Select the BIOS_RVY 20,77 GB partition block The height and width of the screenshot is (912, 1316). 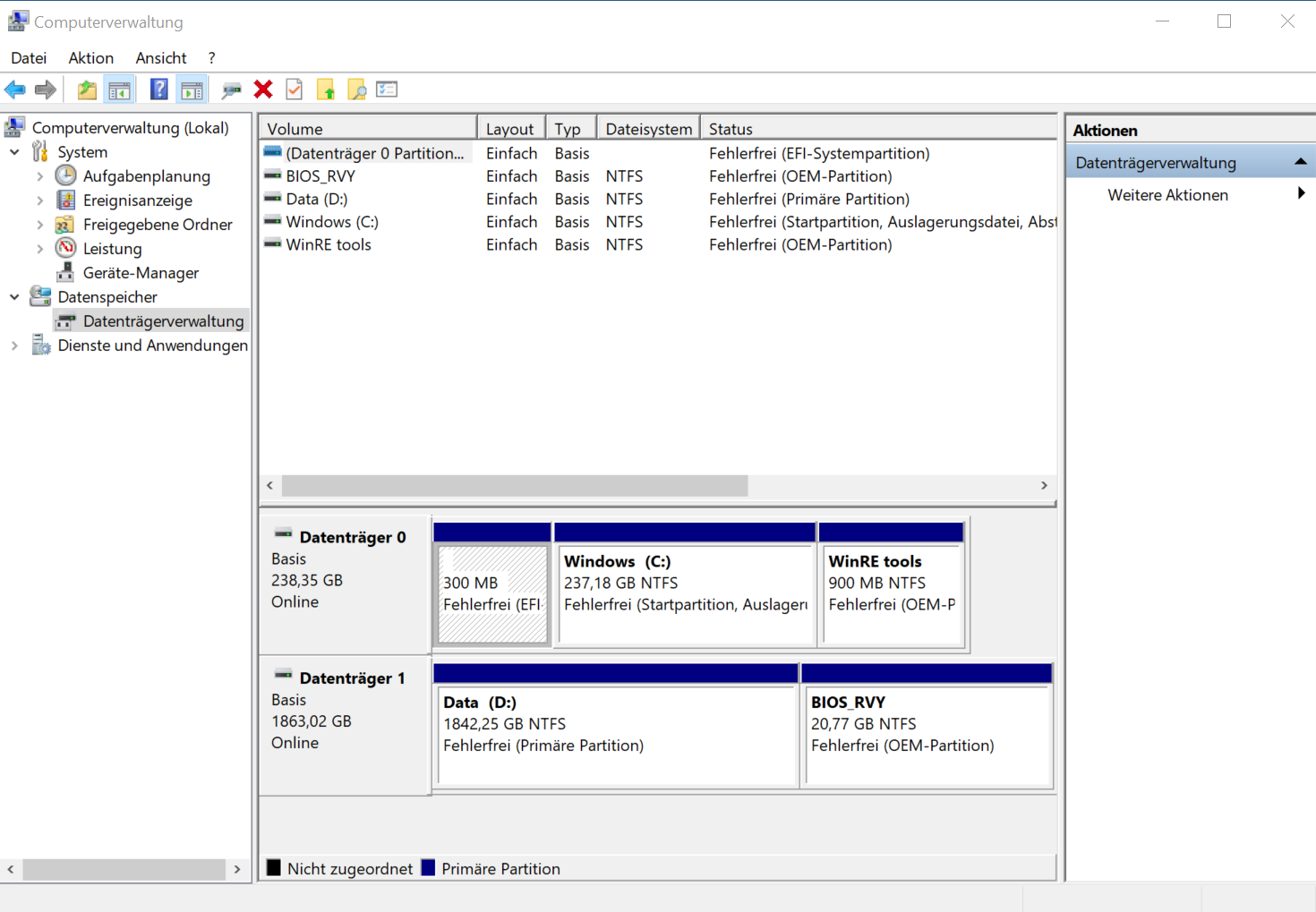click(x=927, y=725)
